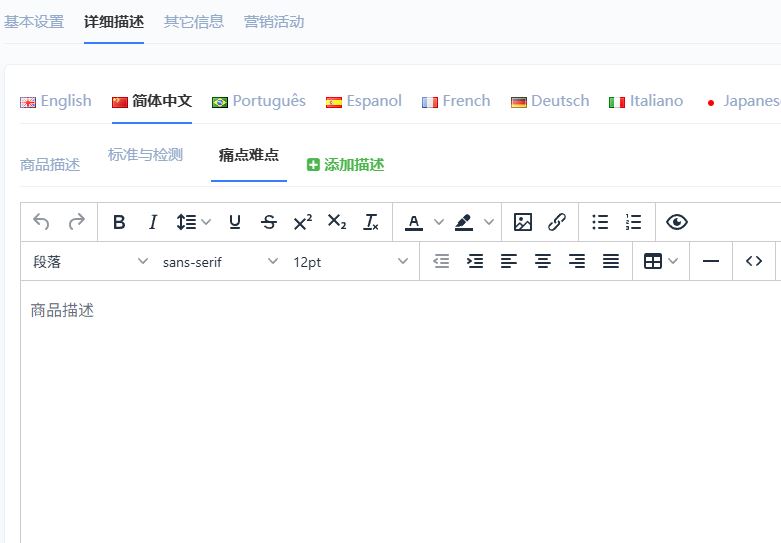This screenshot has height=543, width=781.
Task: Expand the line height options arrow
Action: click(206, 222)
